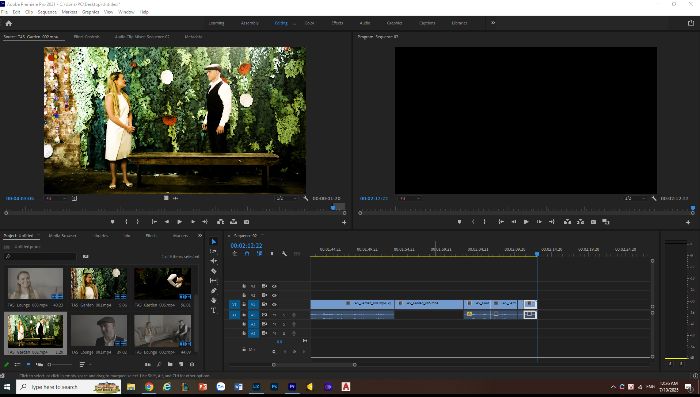The image size is (700, 397).
Task: Switch to Media Browser tab
Action: point(62,235)
